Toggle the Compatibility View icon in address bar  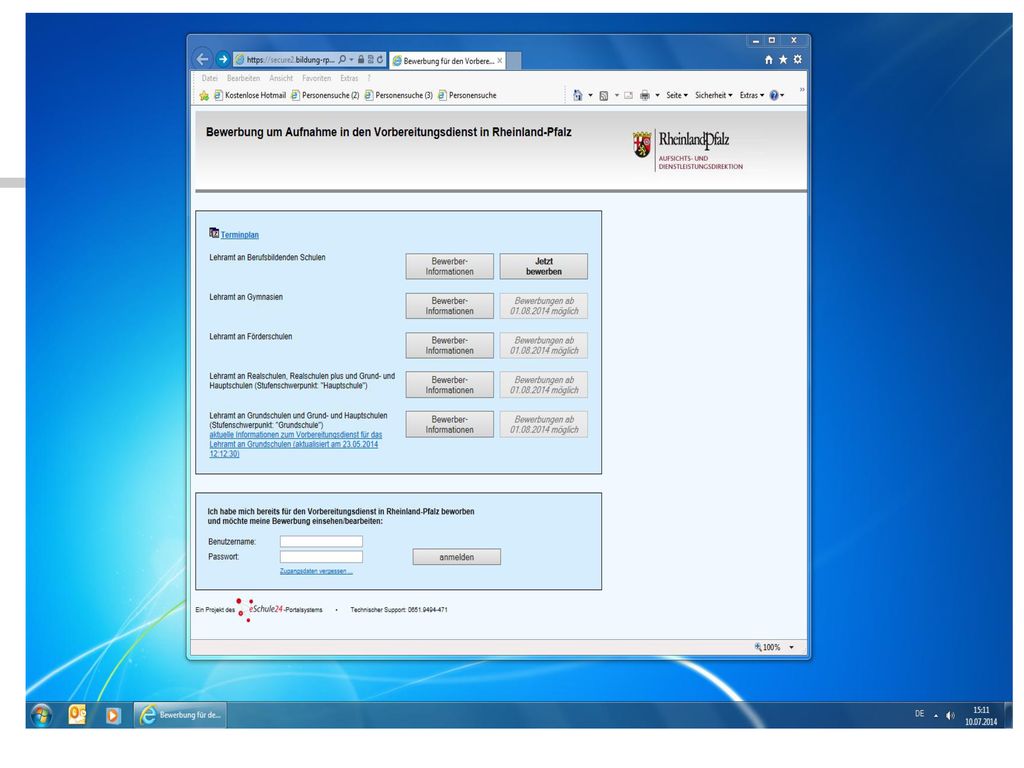[x=370, y=59]
